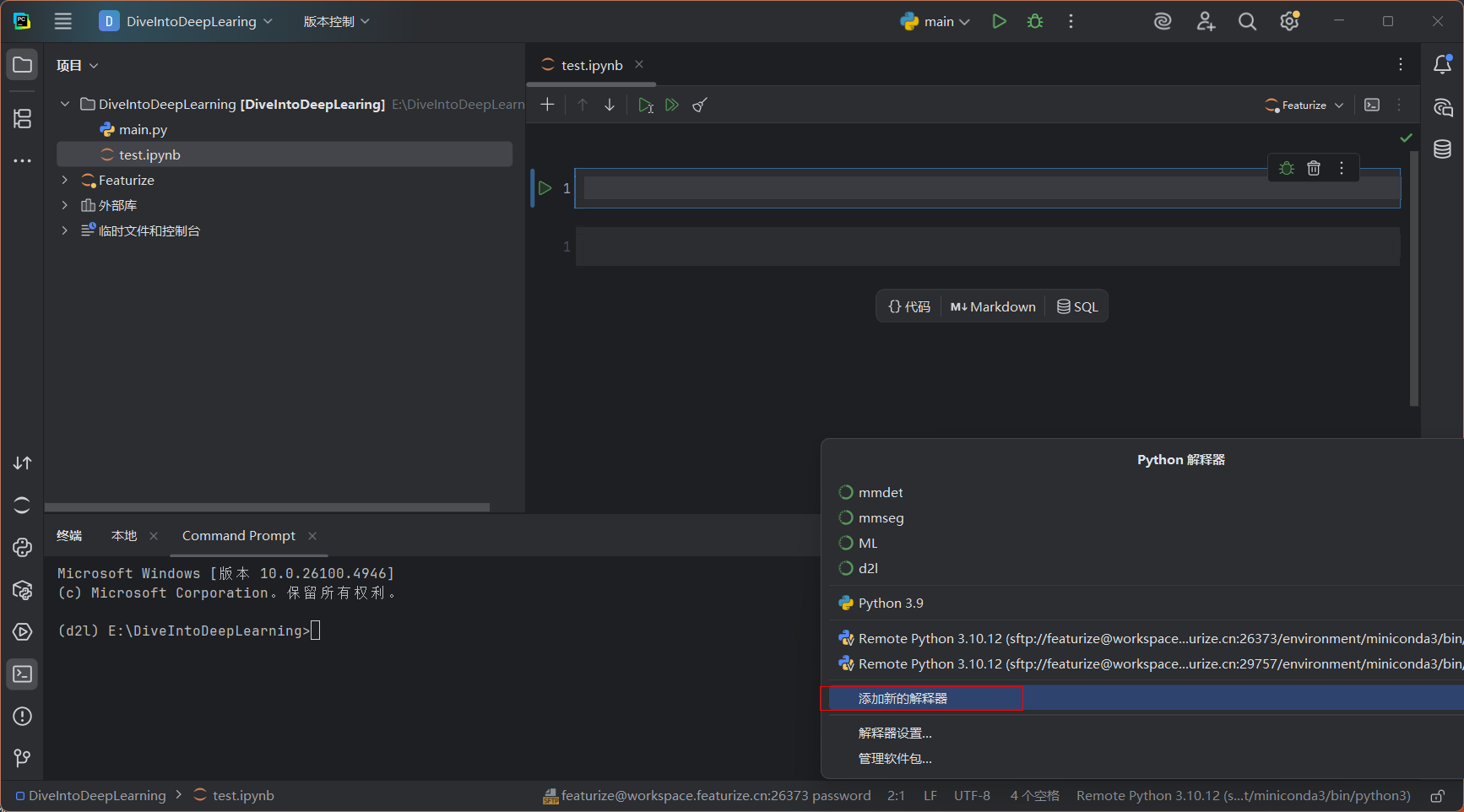Image resolution: width=1464 pixels, height=812 pixels.
Task: Toggle read-only lock in status bar
Action: (1437, 796)
